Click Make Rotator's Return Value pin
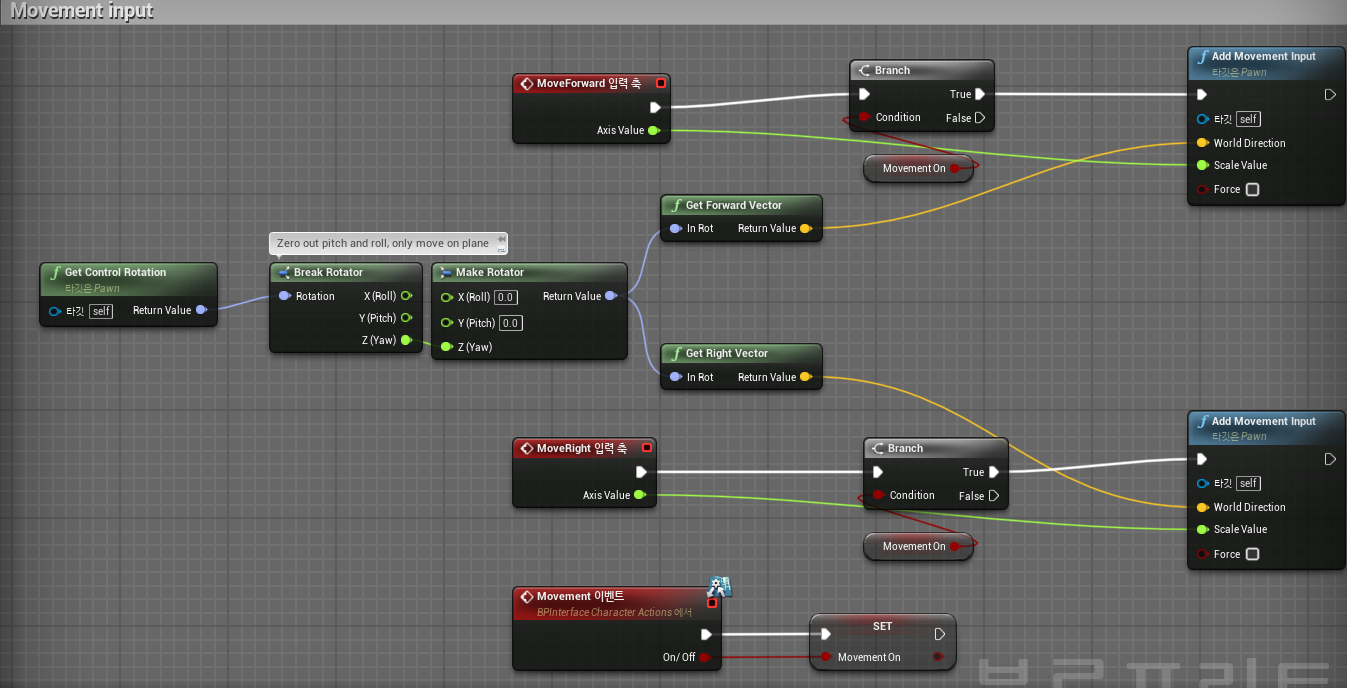This screenshot has height=688, width=1347. (x=611, y=296)
